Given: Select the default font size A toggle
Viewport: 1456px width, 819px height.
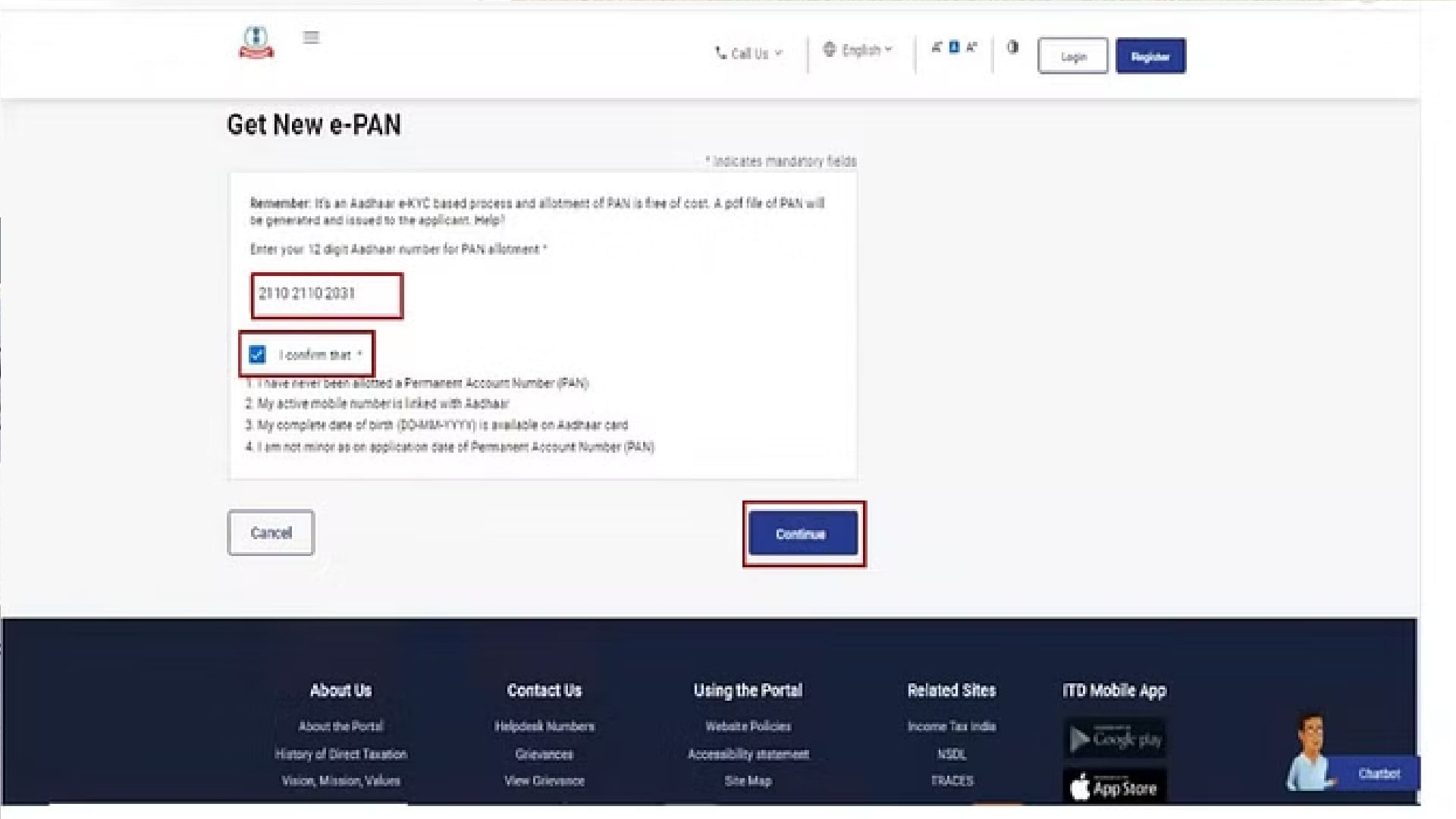Looking at the screenshot, I should click(953, 47).
